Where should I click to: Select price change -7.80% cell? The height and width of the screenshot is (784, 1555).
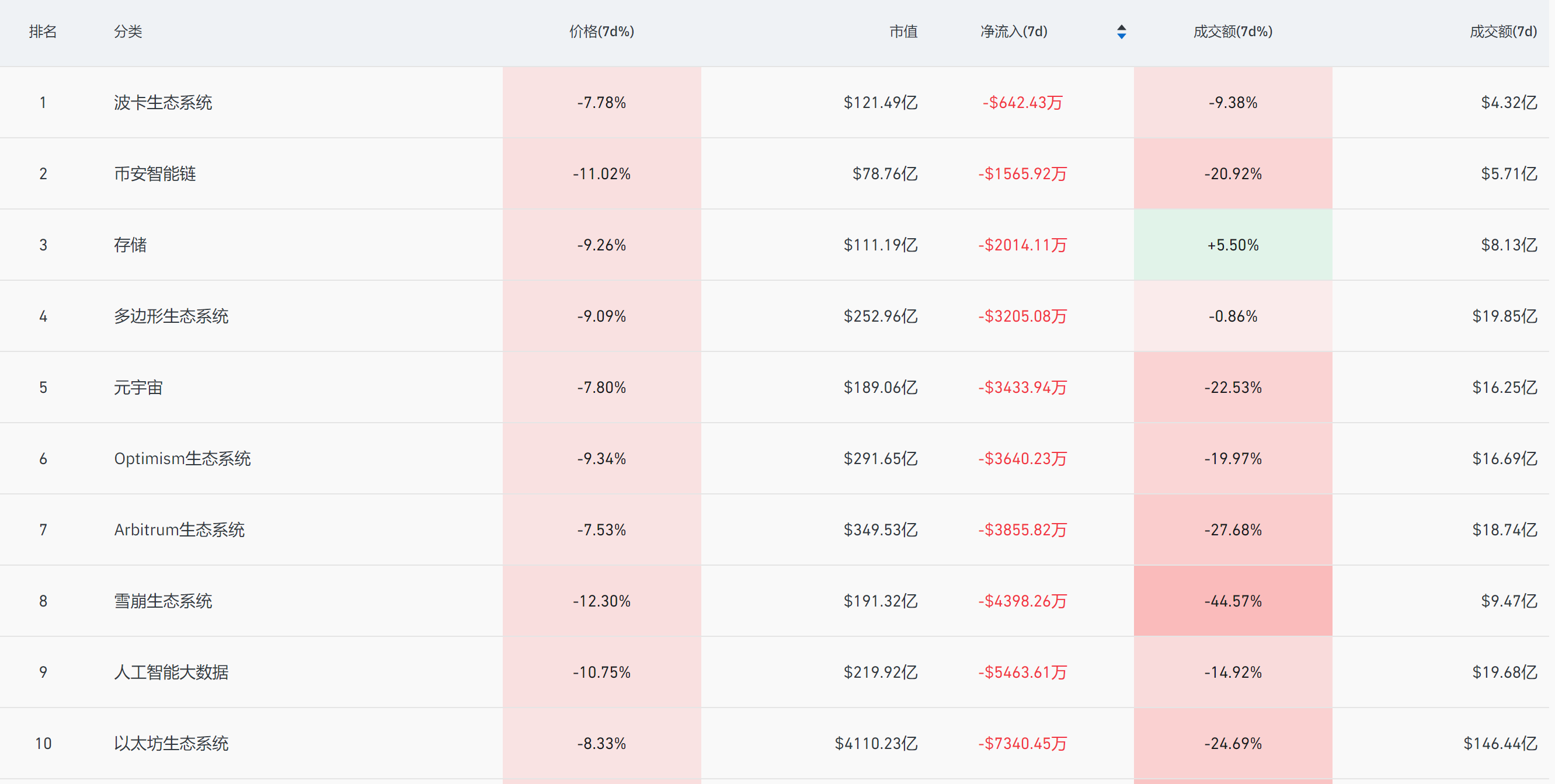(x=602, y=388)
